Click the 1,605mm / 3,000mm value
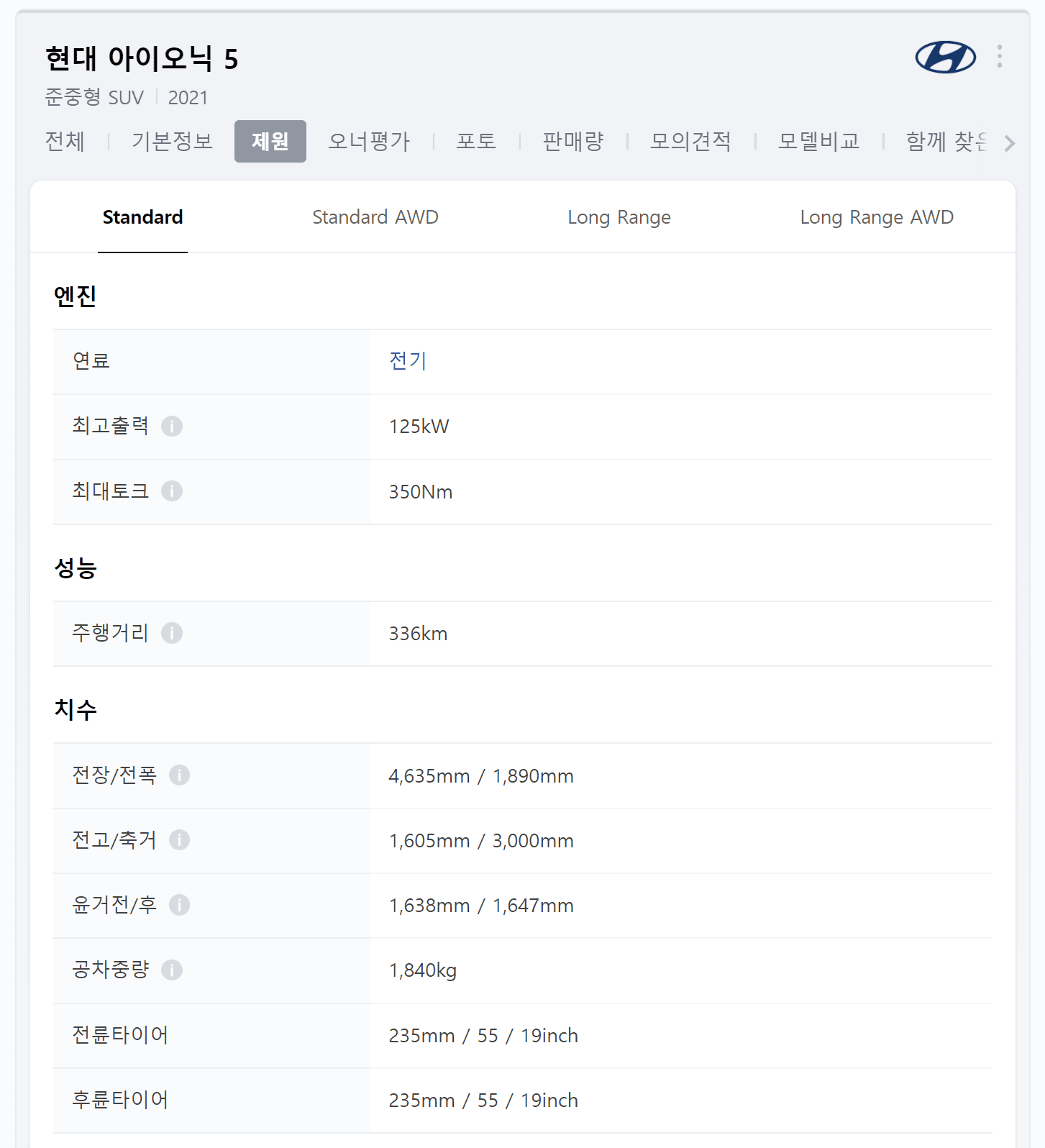 pyautogui.click(x=481, y=841)
